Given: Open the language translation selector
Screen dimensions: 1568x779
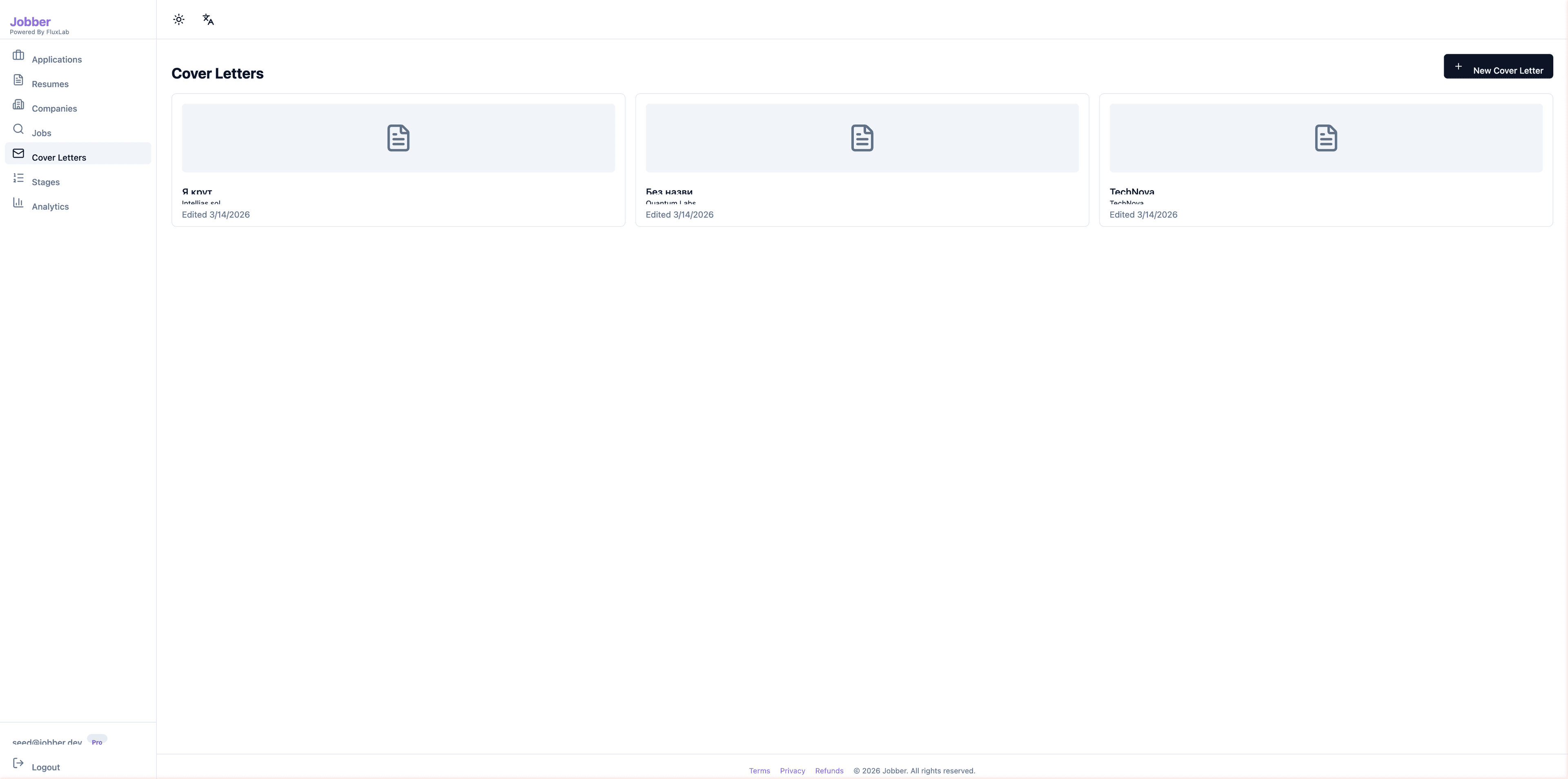Looking at the screenshot, I should click(x=208, y=20).
